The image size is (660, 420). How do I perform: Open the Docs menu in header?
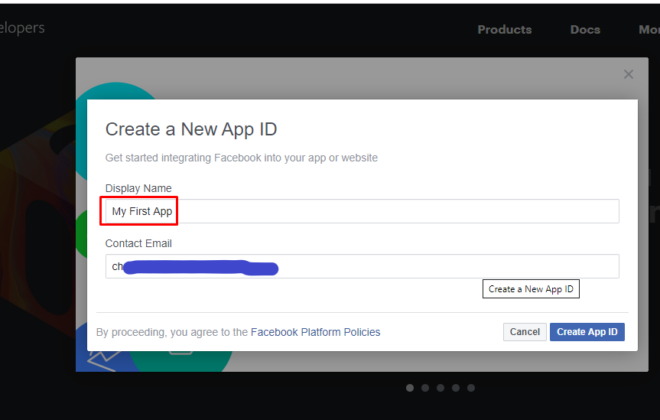click(x=585, y=29)
